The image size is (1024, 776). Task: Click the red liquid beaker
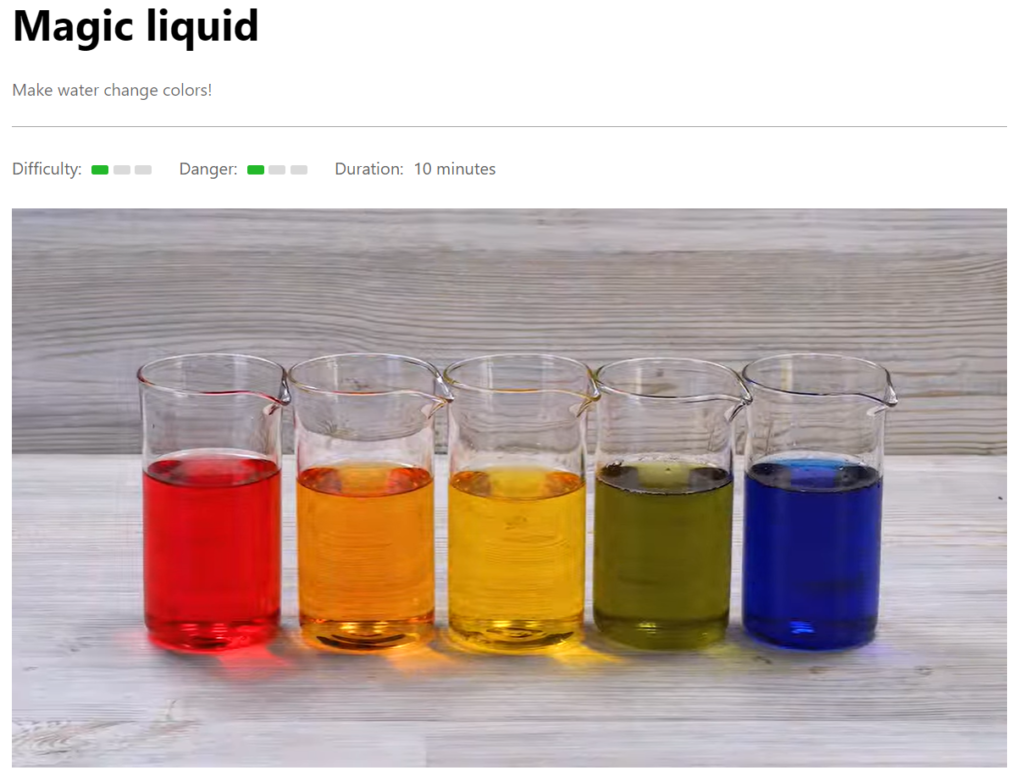coord(213,502)
